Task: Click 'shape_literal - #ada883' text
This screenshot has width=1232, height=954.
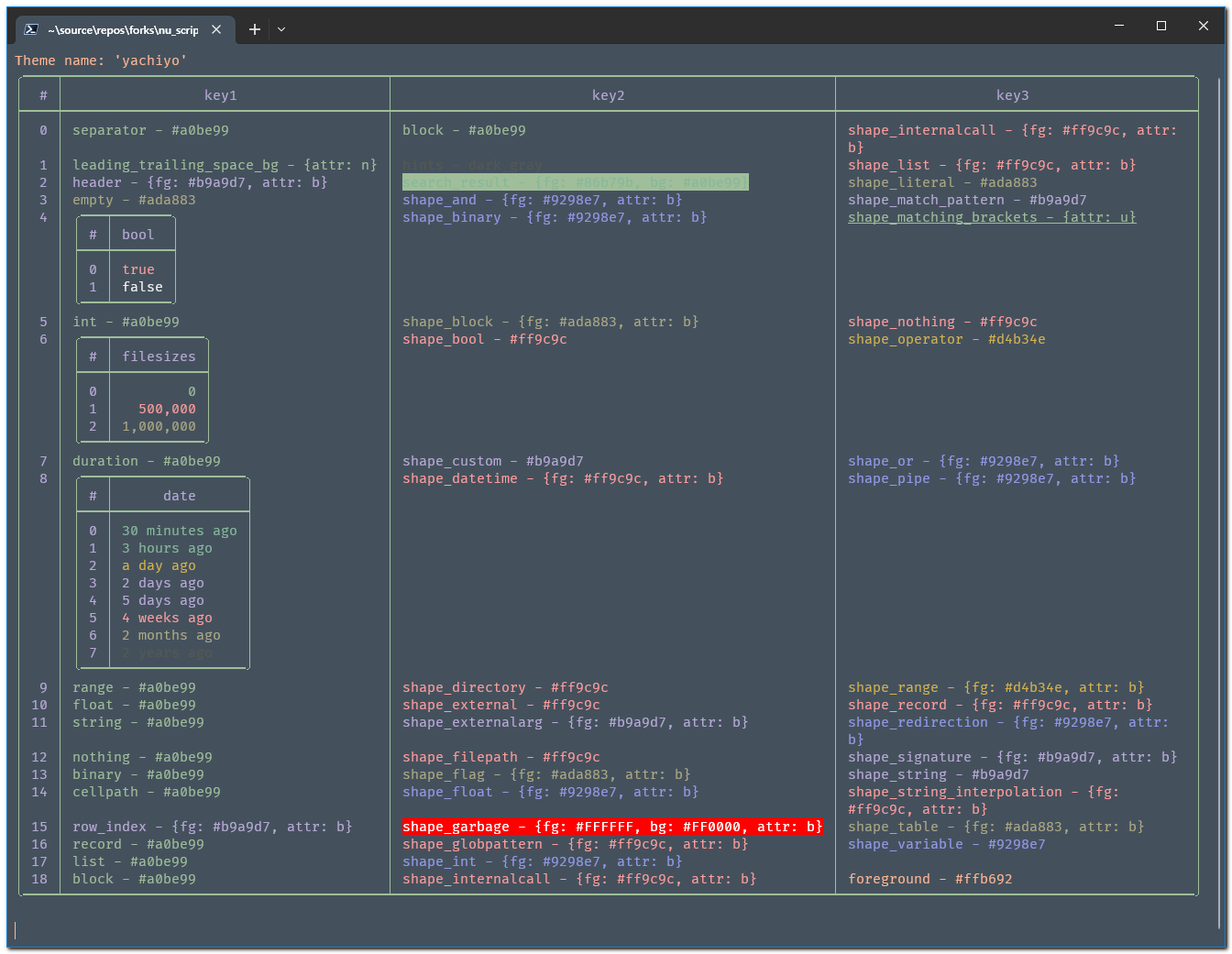Action: pos(942,182)
